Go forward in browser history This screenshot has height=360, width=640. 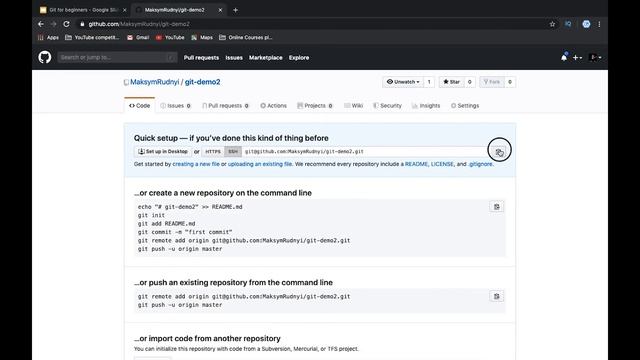(53, 24)
